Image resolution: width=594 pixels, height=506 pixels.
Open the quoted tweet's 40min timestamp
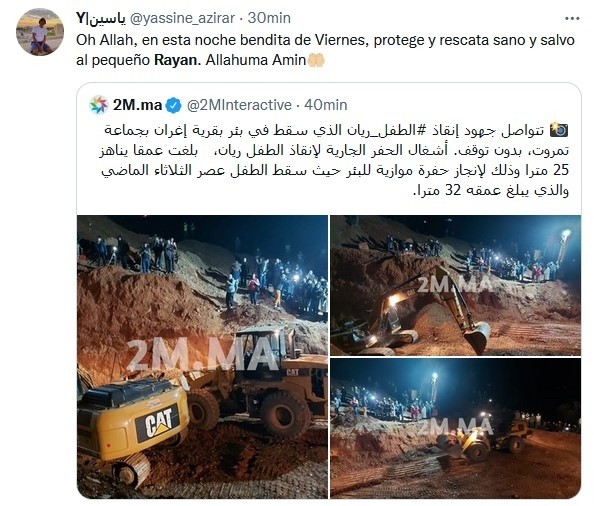[x=326, y=105]
